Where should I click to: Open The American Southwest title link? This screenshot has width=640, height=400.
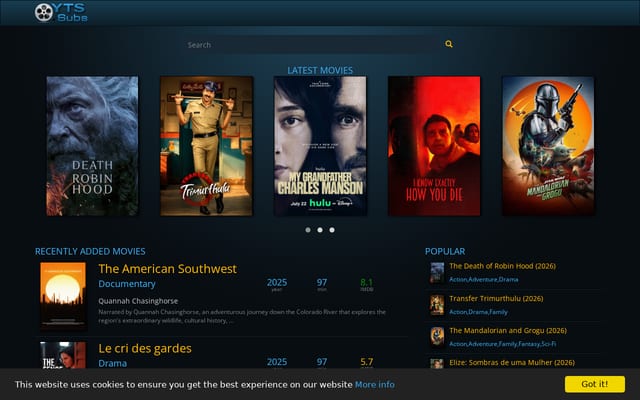(167, 269)
